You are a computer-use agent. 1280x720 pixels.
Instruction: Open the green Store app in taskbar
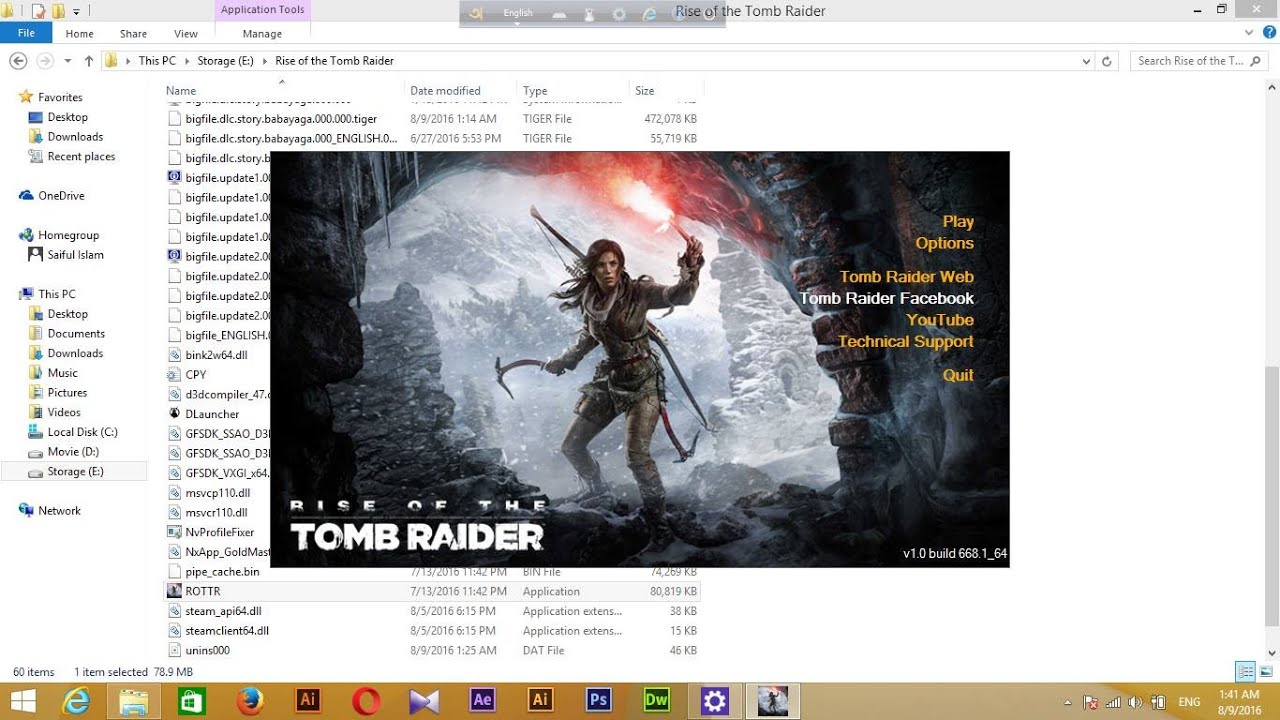pos(191,701)
